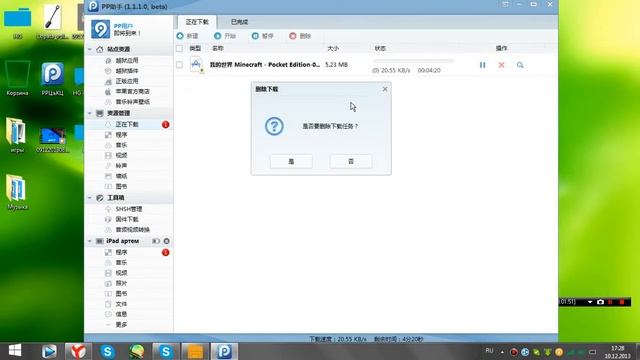The image size is (640, 360).
Task: Open 音频视频转换 in the toolbox
Action: (x=132, y=229)
